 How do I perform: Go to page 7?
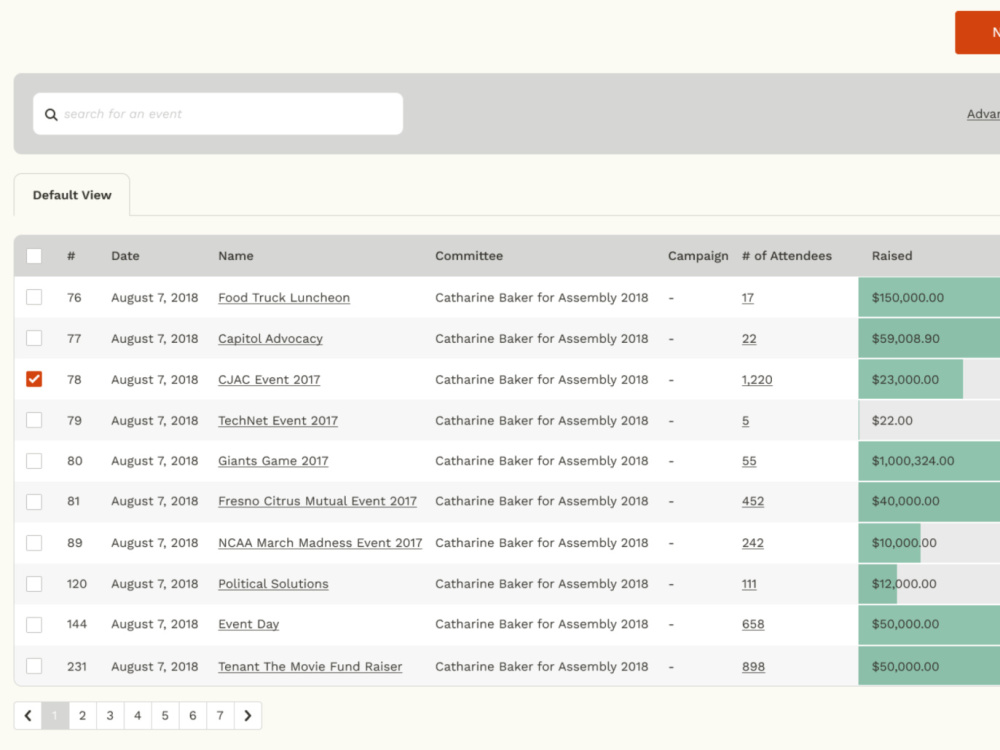click(220, 716)
